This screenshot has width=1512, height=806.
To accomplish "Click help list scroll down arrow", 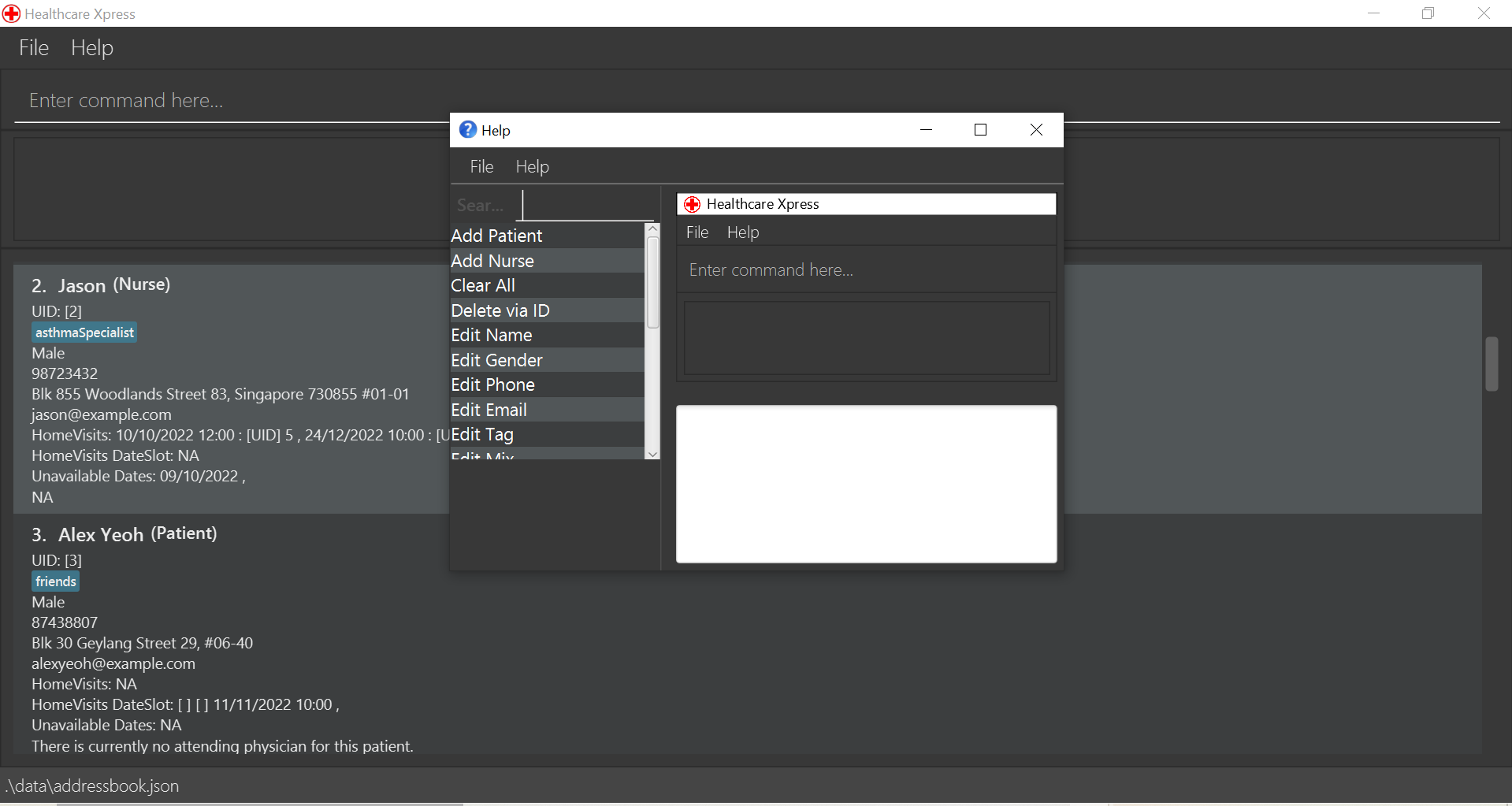I will [x=652, y=454].
